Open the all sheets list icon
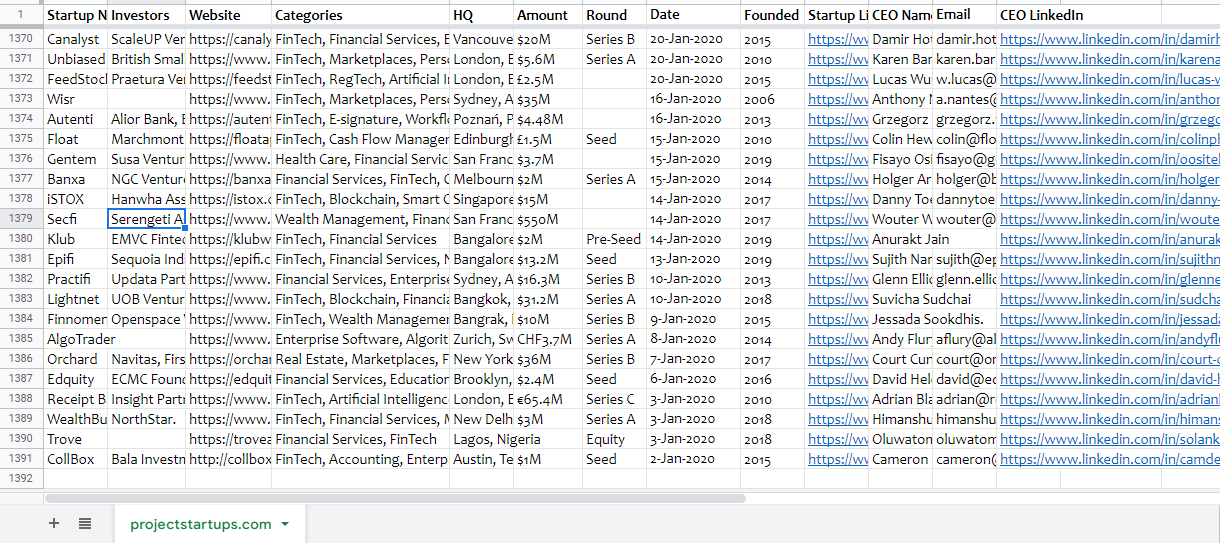 coord(85,523)
